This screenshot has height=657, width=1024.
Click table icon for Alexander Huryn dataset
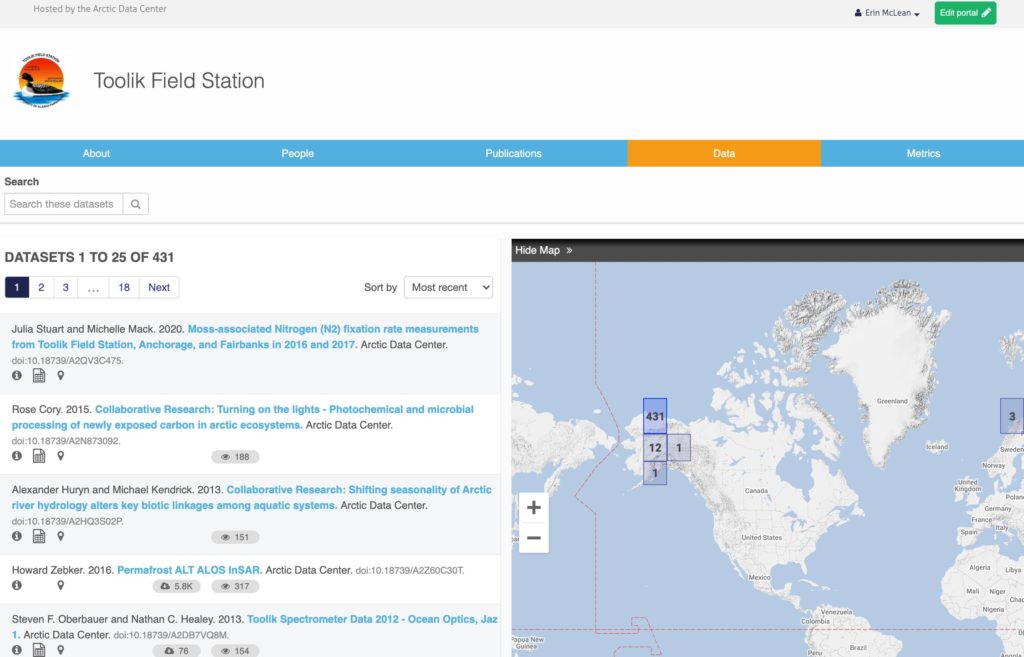39,536
